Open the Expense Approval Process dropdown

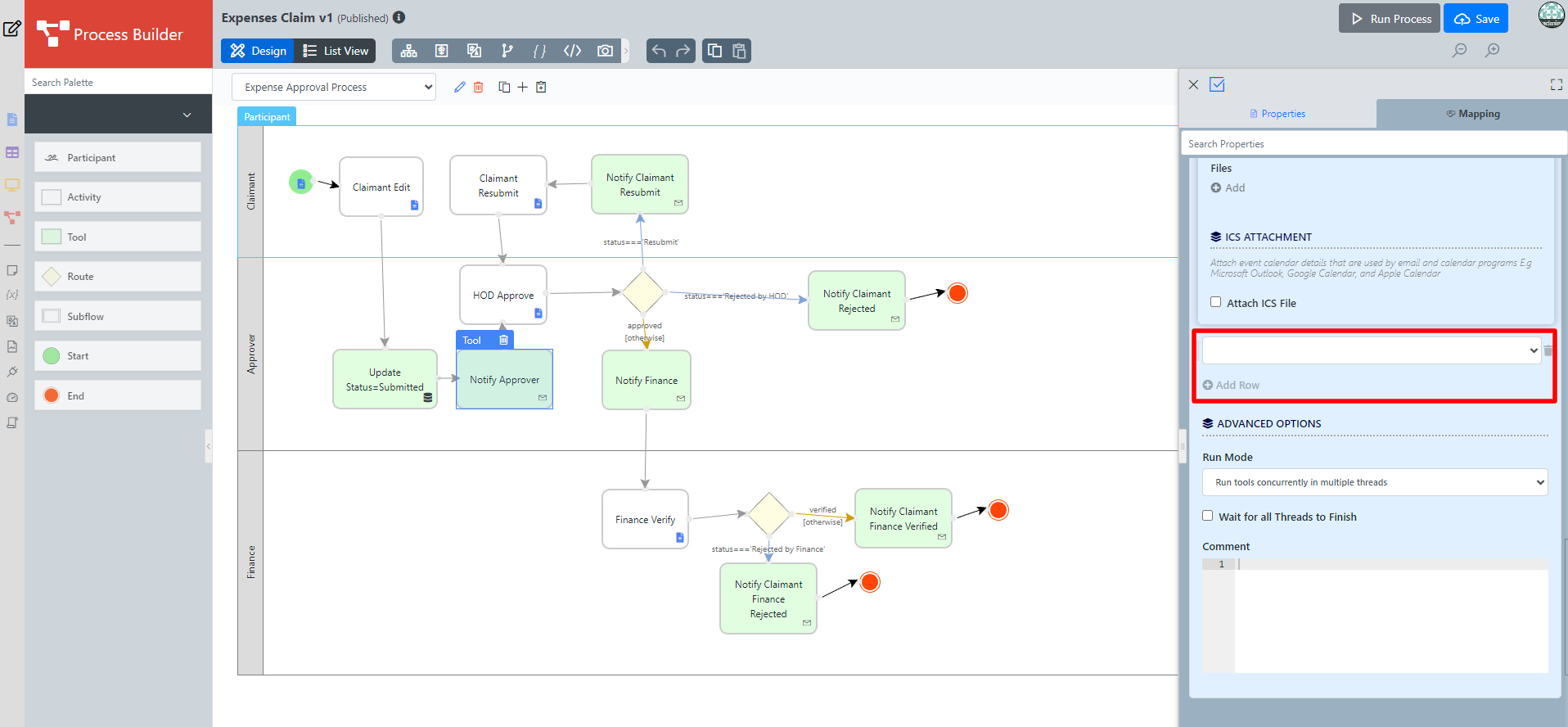pyautogui.click(x=334, y=87)
